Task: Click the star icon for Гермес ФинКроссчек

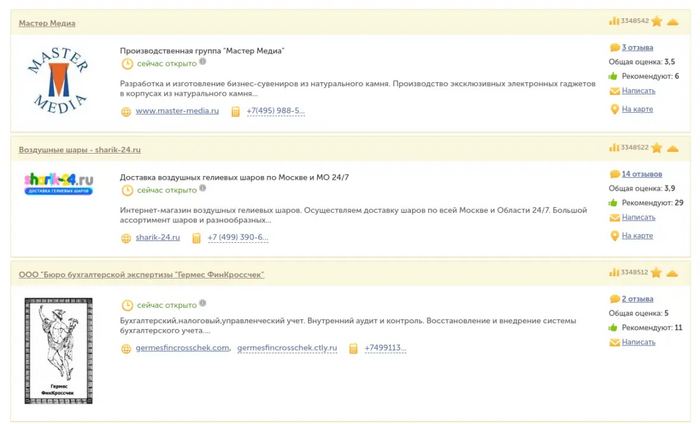Action: click(x=657, y=273)
